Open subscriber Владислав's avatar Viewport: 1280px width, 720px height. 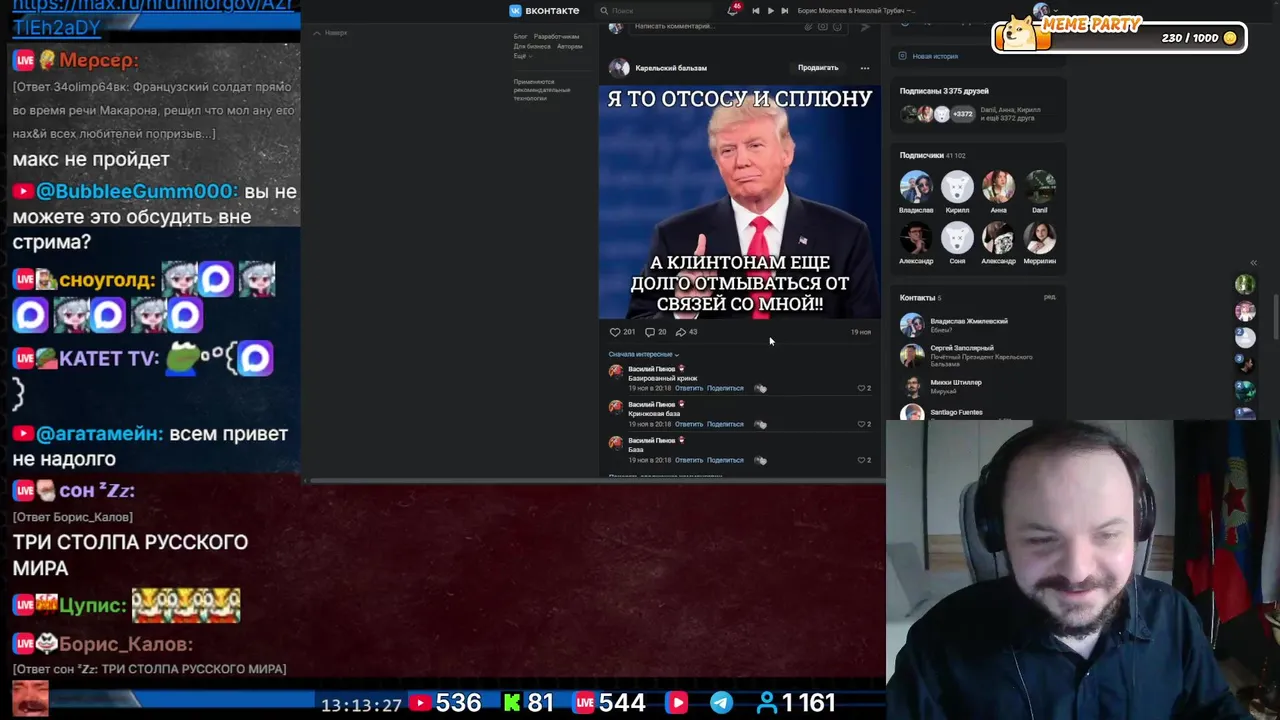(x=916, y=187)
